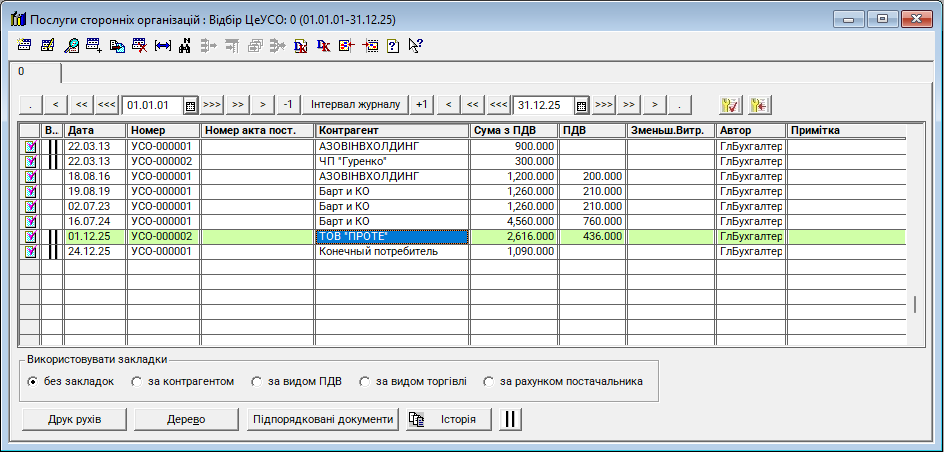Click the magnifier view document icon
Viewport: 944px width, 452px height.
[72, 45]
